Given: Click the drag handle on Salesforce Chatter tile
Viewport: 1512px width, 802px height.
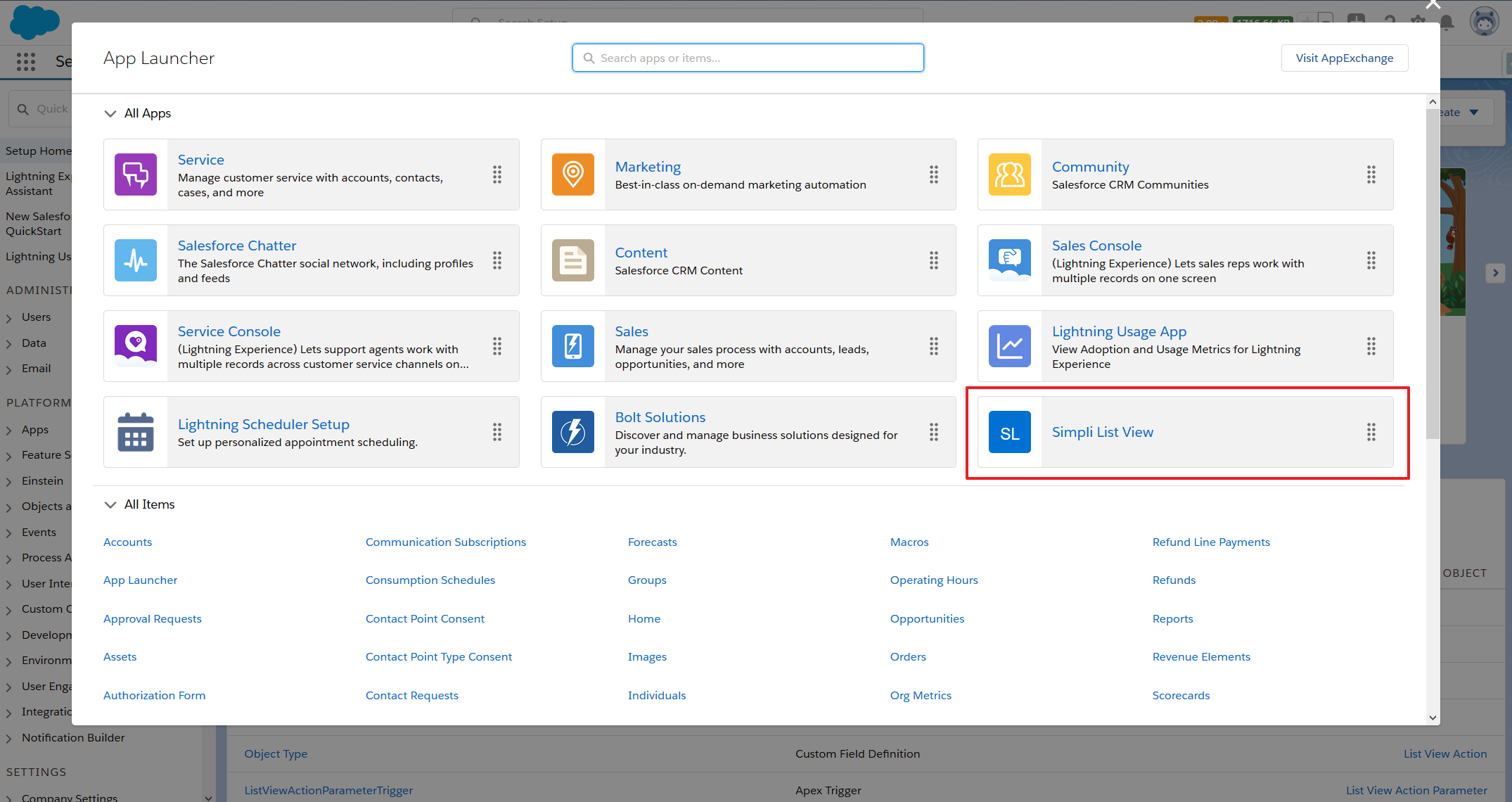Looking at the screenshot, I should pyautogui.click(x=497, y=260).
